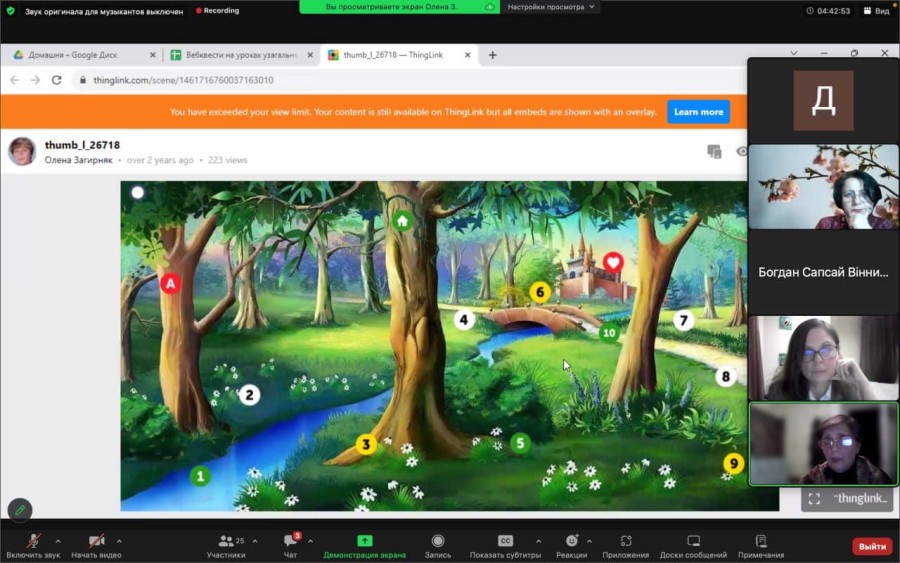
Task: Click white circle hotspot at image corner
Action: pyautogui.click(x=138, y=193)
